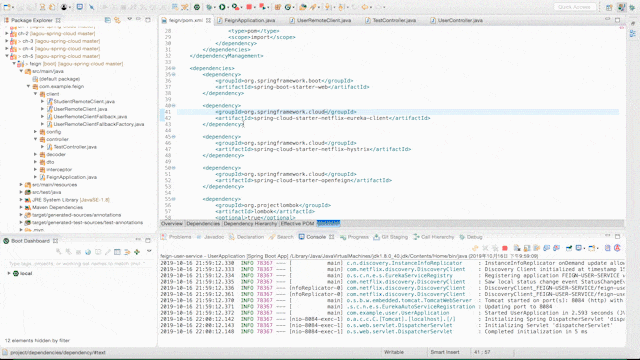
Task: Switch to the feign/pom.xml editor tab
Action: (x=186, y=20)
